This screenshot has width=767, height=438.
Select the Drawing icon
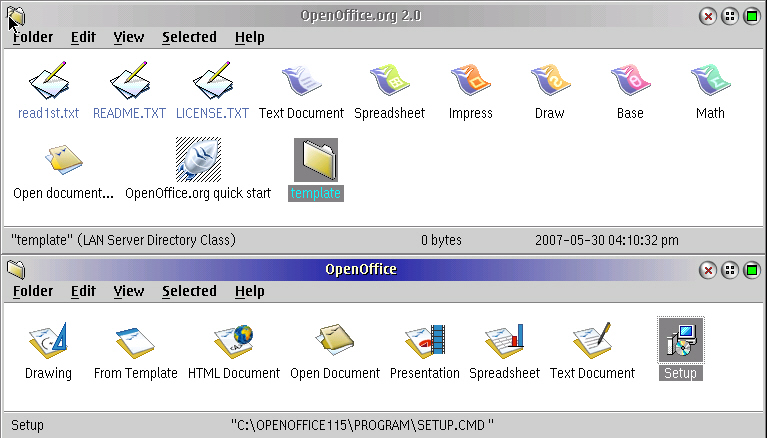[x=48, y=342]
